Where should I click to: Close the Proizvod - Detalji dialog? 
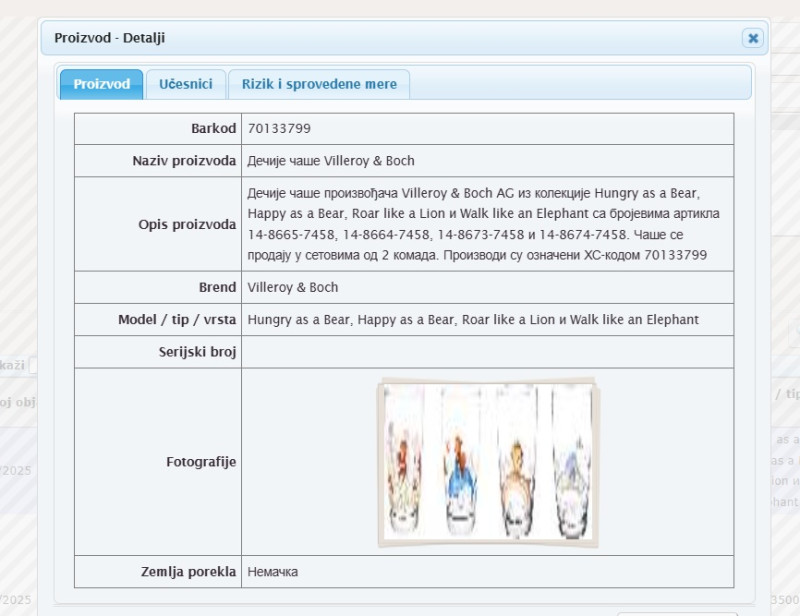753,38
